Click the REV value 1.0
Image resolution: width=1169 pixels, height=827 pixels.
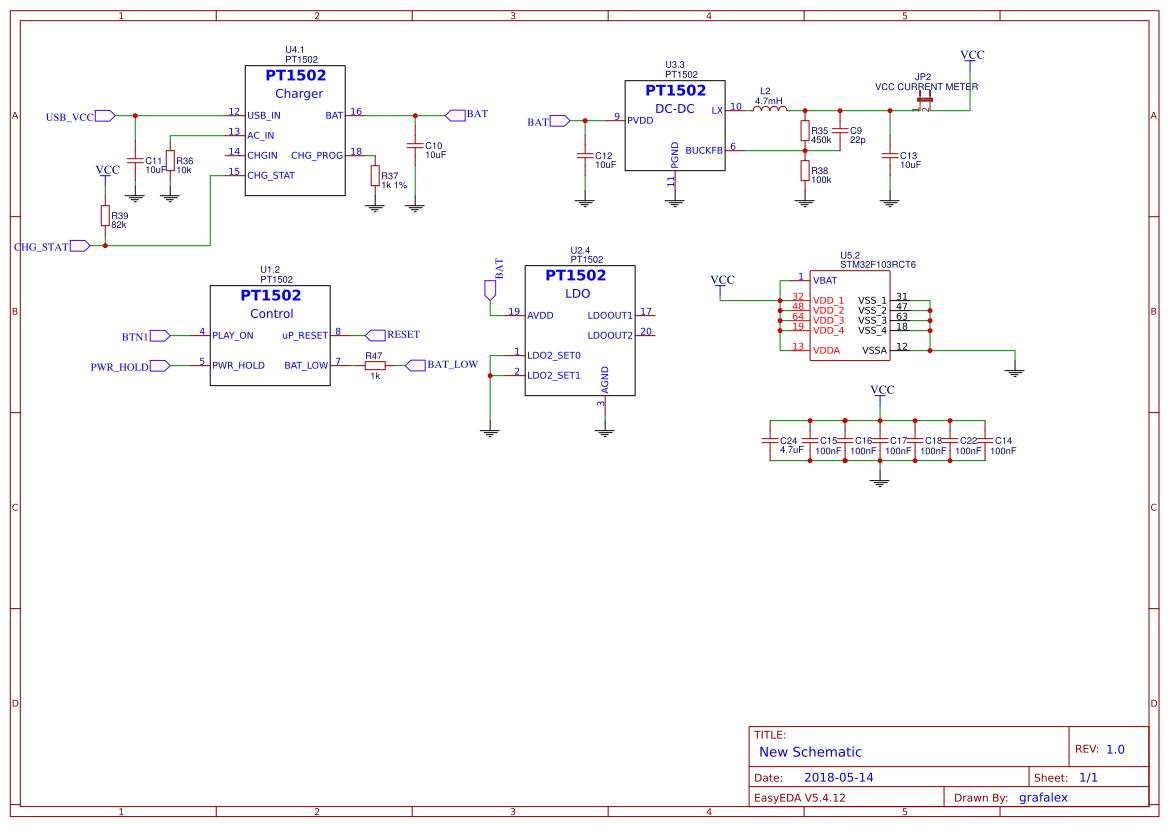tap(1115, 749)
